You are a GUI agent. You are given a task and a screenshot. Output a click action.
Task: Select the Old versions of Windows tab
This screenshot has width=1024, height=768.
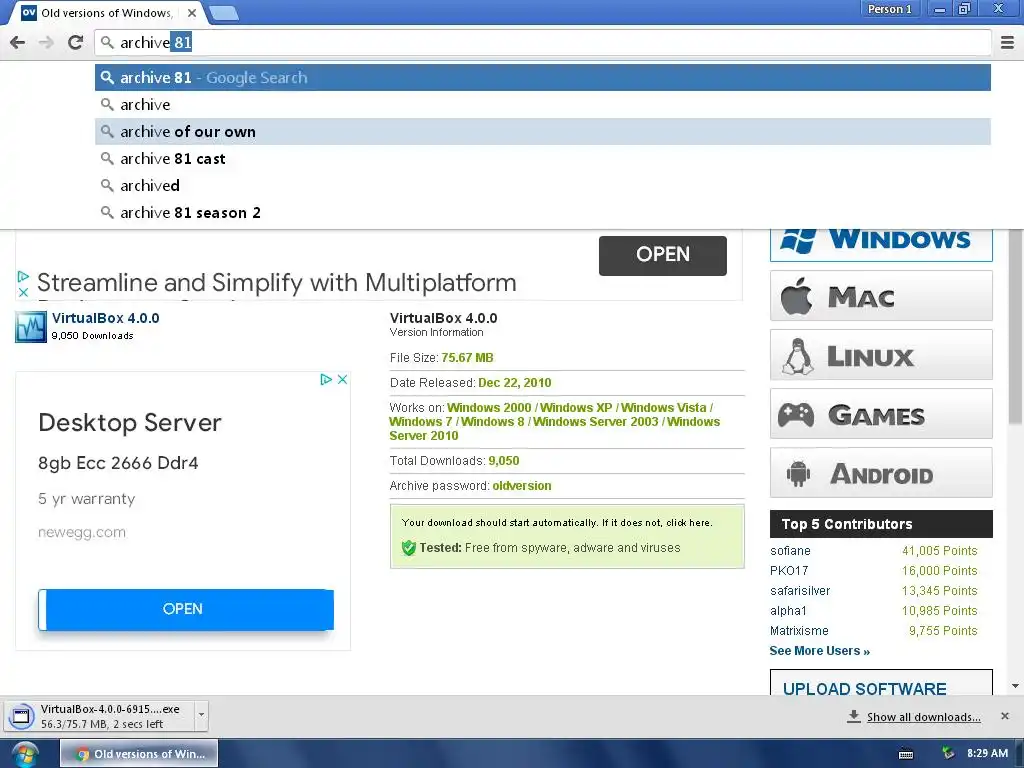click(x=106, y=13)
